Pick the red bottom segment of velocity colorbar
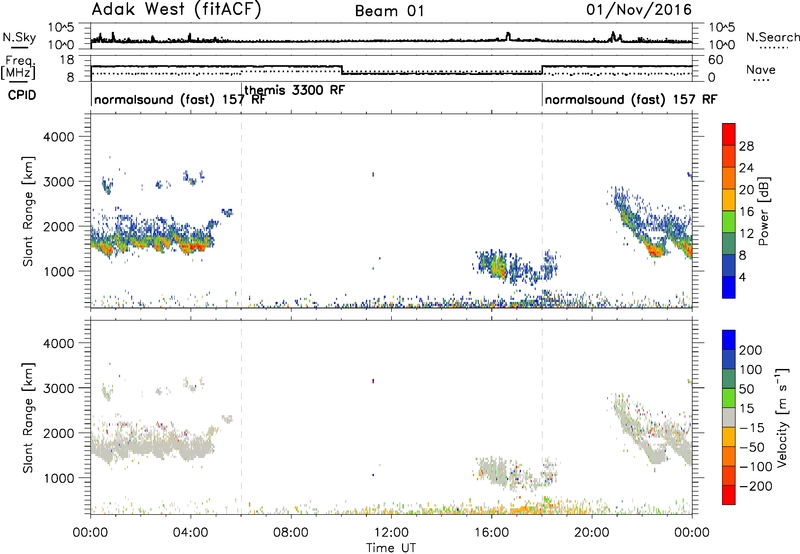The height and width of the screenshot is (554, 800). [729, 495]
